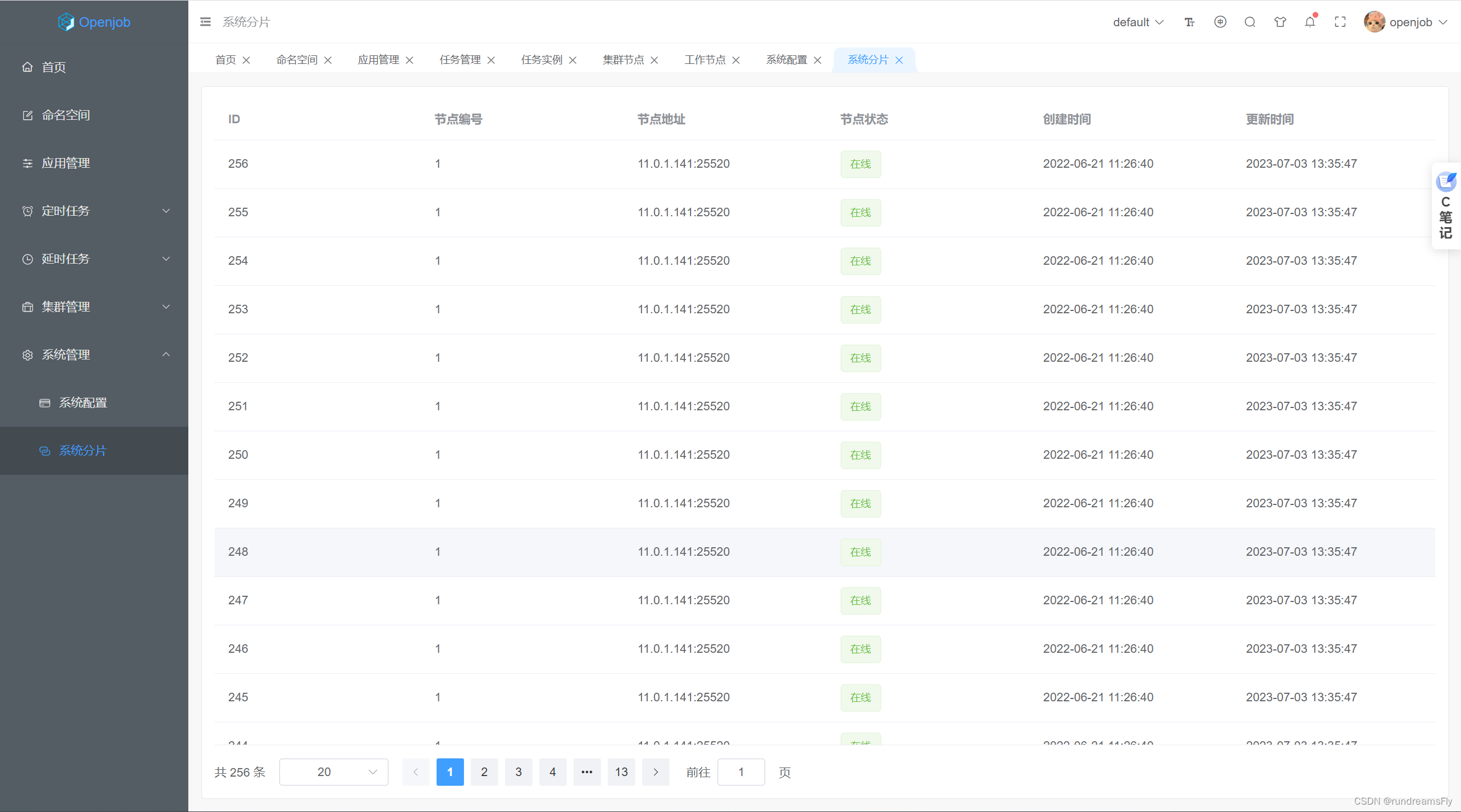Select 系统分片 submenu item in sidebar
Screen dimensions: 1461x812
pos(94,451)
